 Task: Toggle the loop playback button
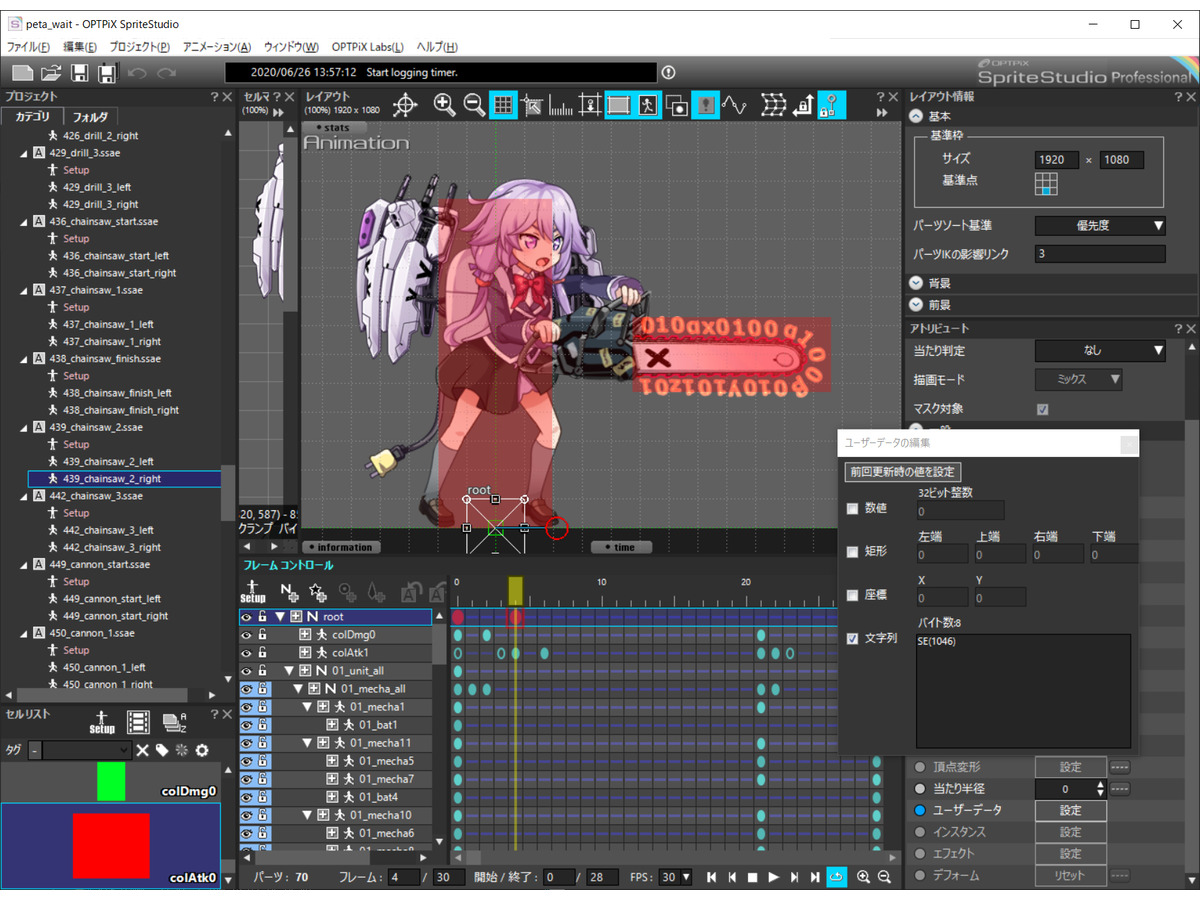point(836,877)
